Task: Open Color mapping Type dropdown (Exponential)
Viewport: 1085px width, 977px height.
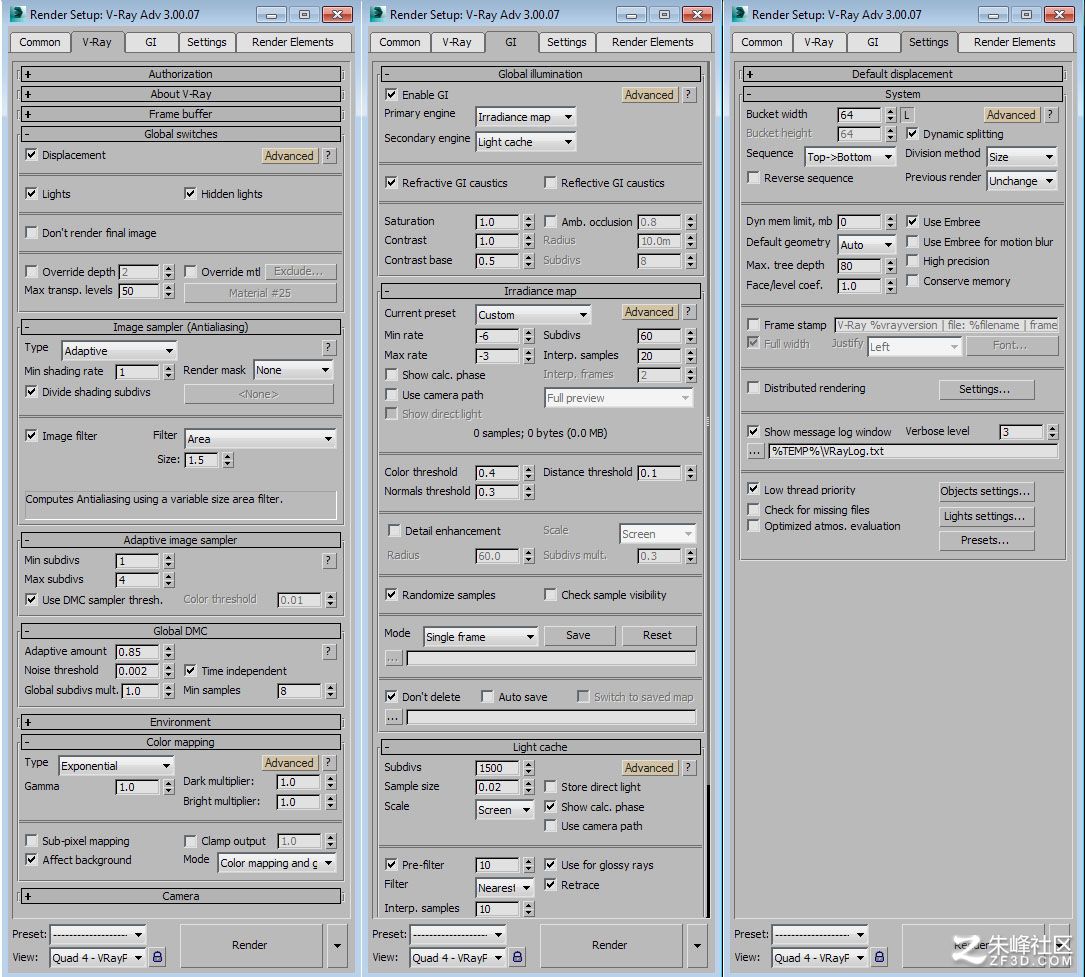Action: click(x=116, y=766)
